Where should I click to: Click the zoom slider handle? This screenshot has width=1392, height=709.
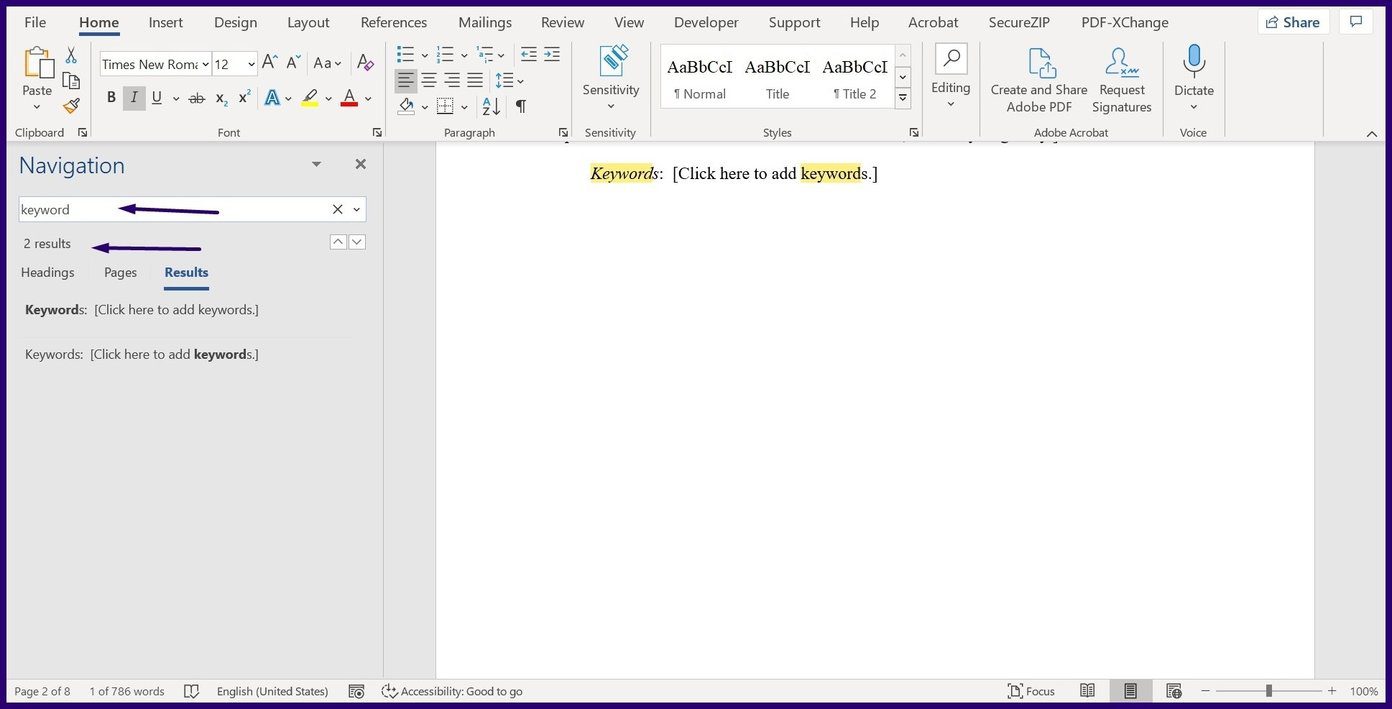coord(1268,691)
